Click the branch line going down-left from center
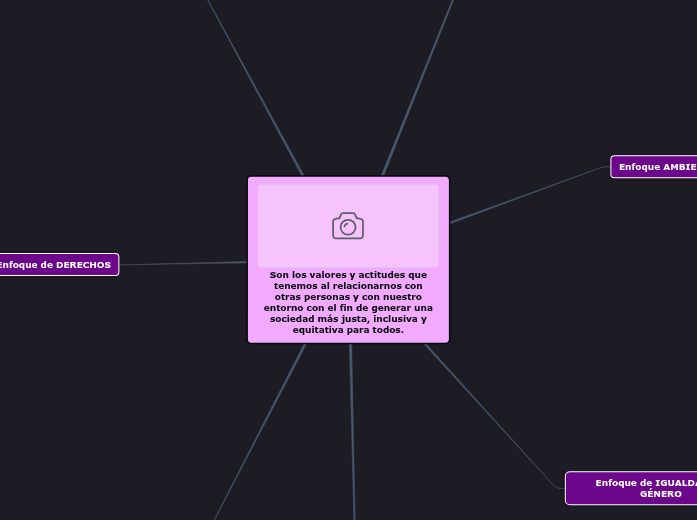 click(260, 432)
